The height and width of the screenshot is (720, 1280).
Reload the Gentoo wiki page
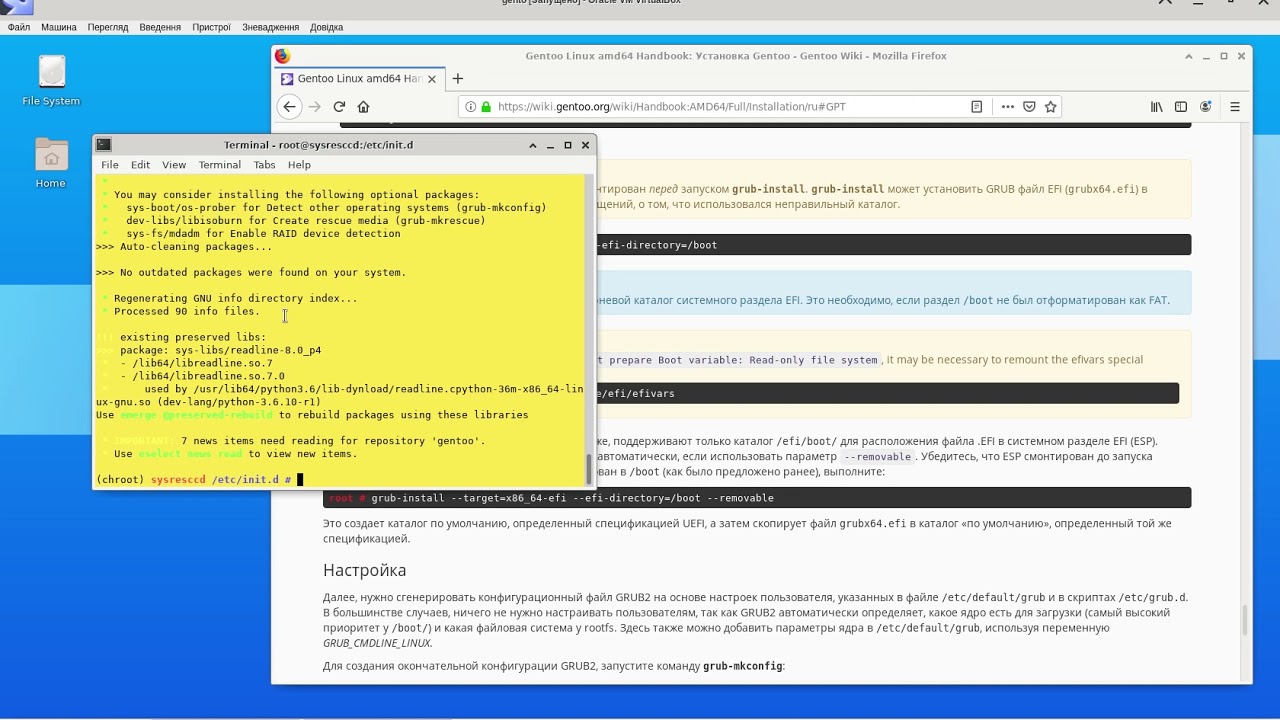tap(339, 107)
